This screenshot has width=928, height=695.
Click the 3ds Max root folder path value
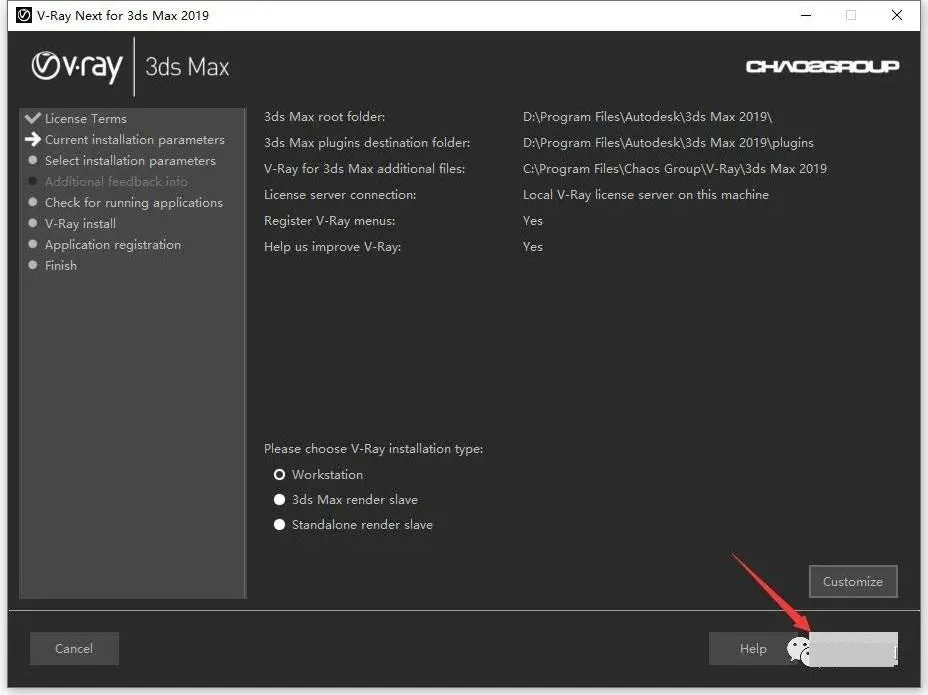point(647,117)
